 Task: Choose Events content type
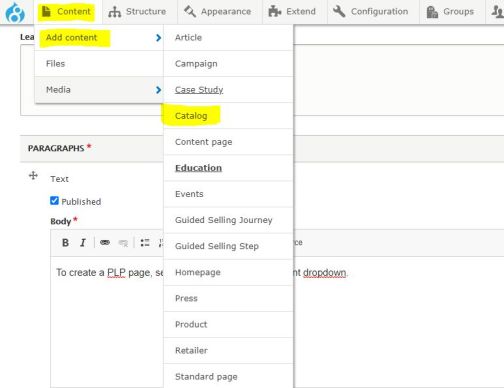pos(228,194)
